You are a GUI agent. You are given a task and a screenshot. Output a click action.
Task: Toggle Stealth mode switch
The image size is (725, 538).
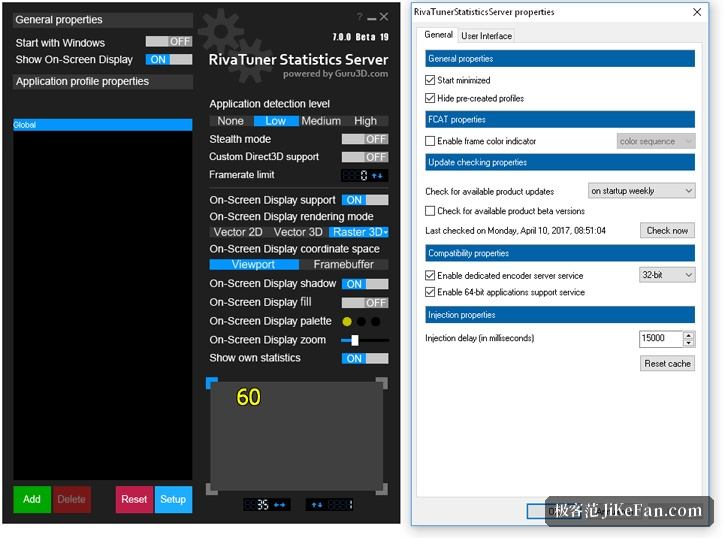[x=365, y=139]
